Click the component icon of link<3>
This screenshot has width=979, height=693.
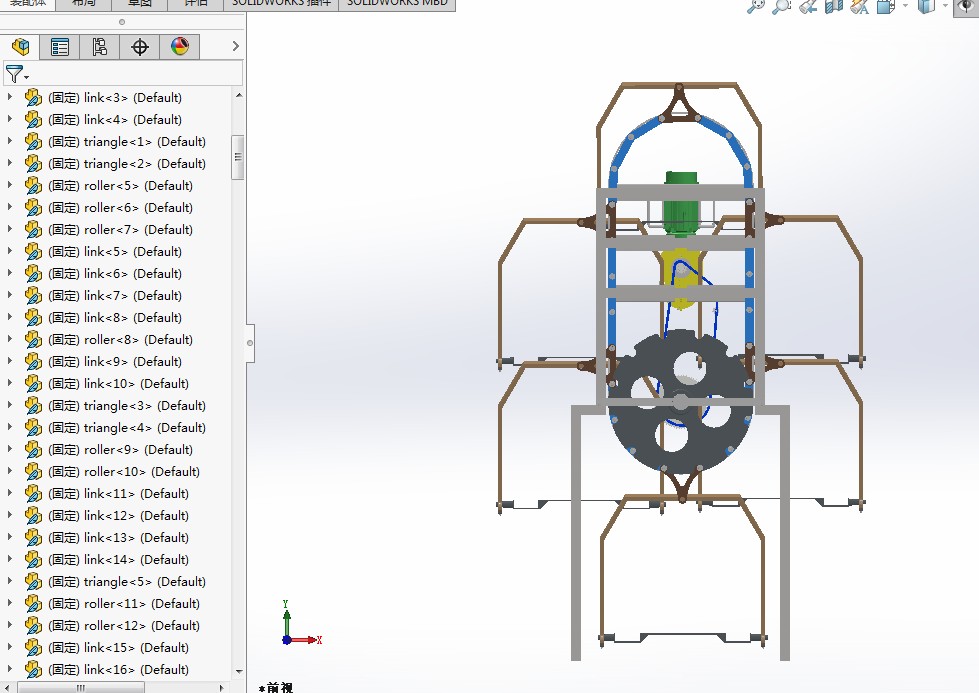[x=33, y=97]
